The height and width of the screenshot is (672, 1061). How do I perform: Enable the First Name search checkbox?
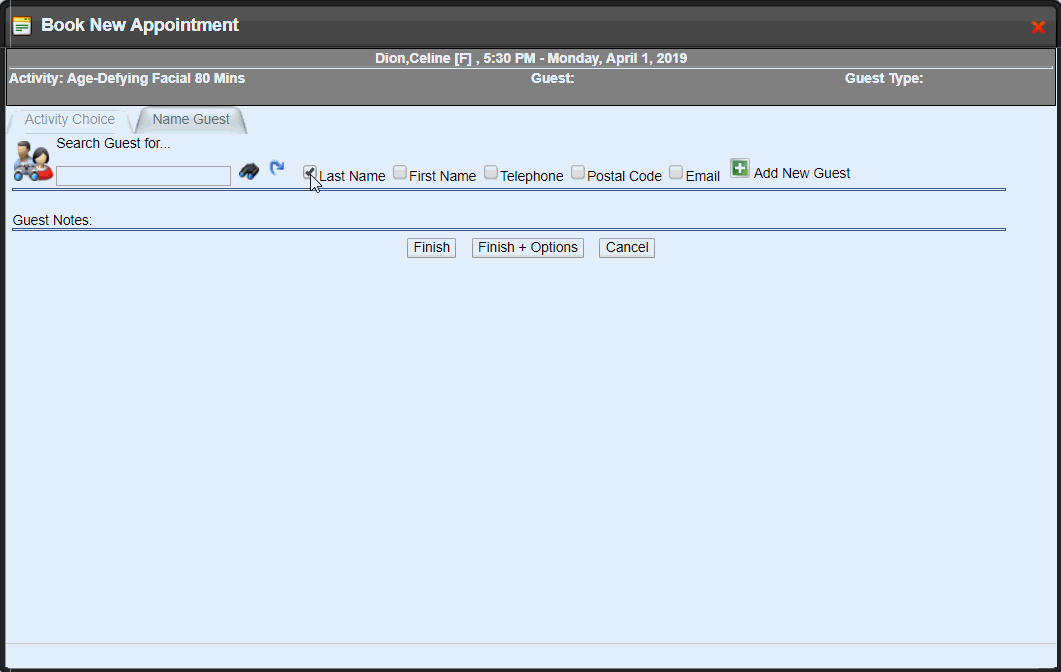[400, 173]
